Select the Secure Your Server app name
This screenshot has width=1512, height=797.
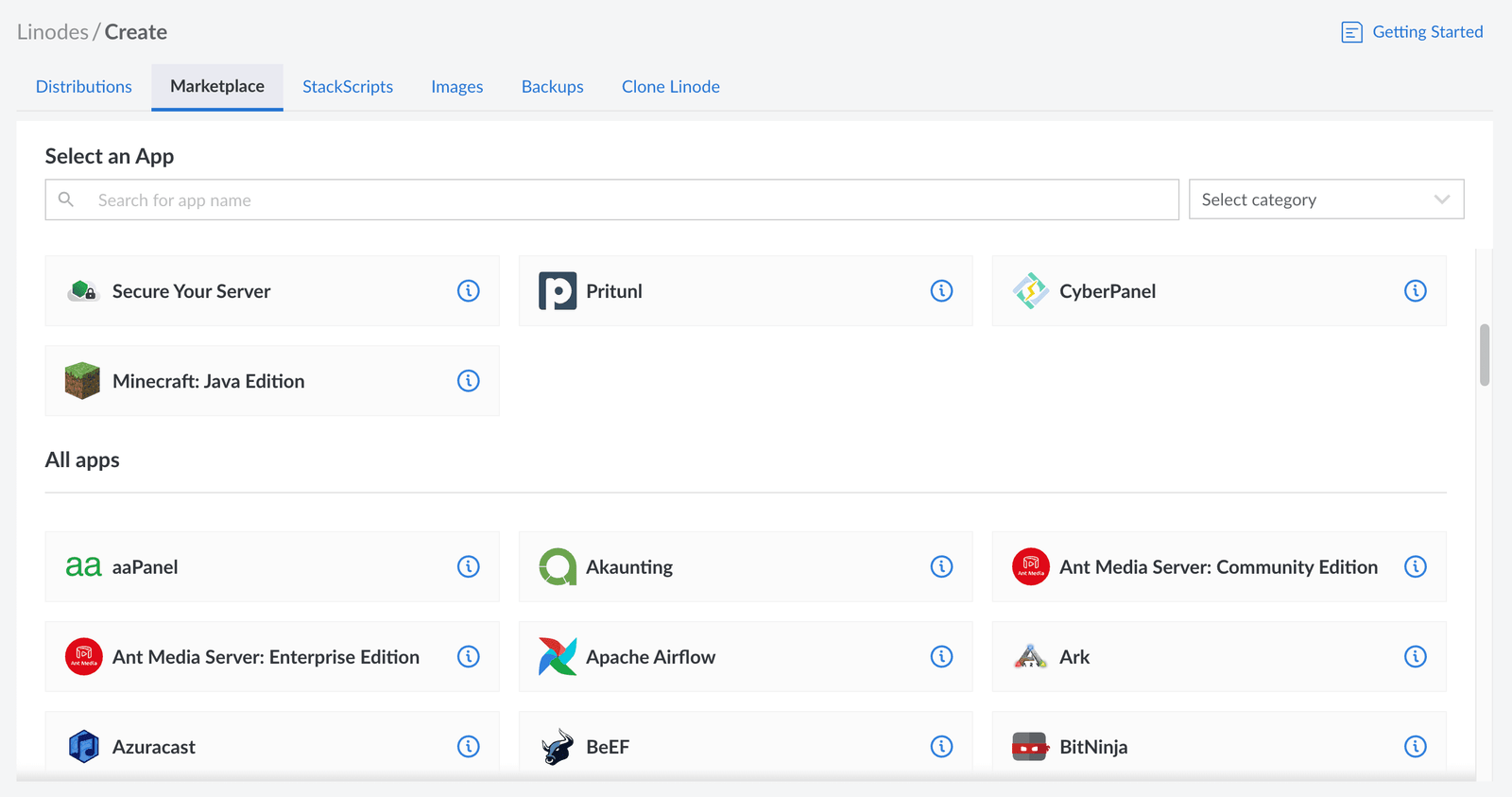click(x=192, y=291)
